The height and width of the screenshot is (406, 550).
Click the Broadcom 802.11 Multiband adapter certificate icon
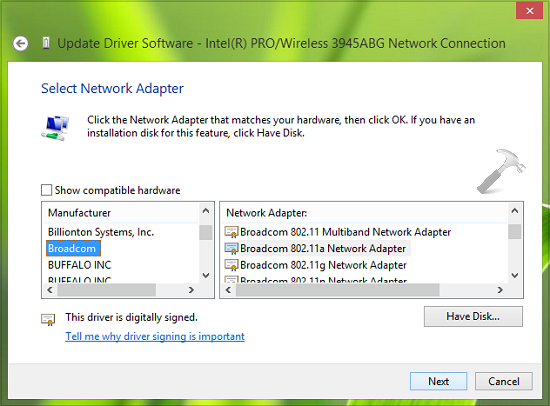pos(231,232)
